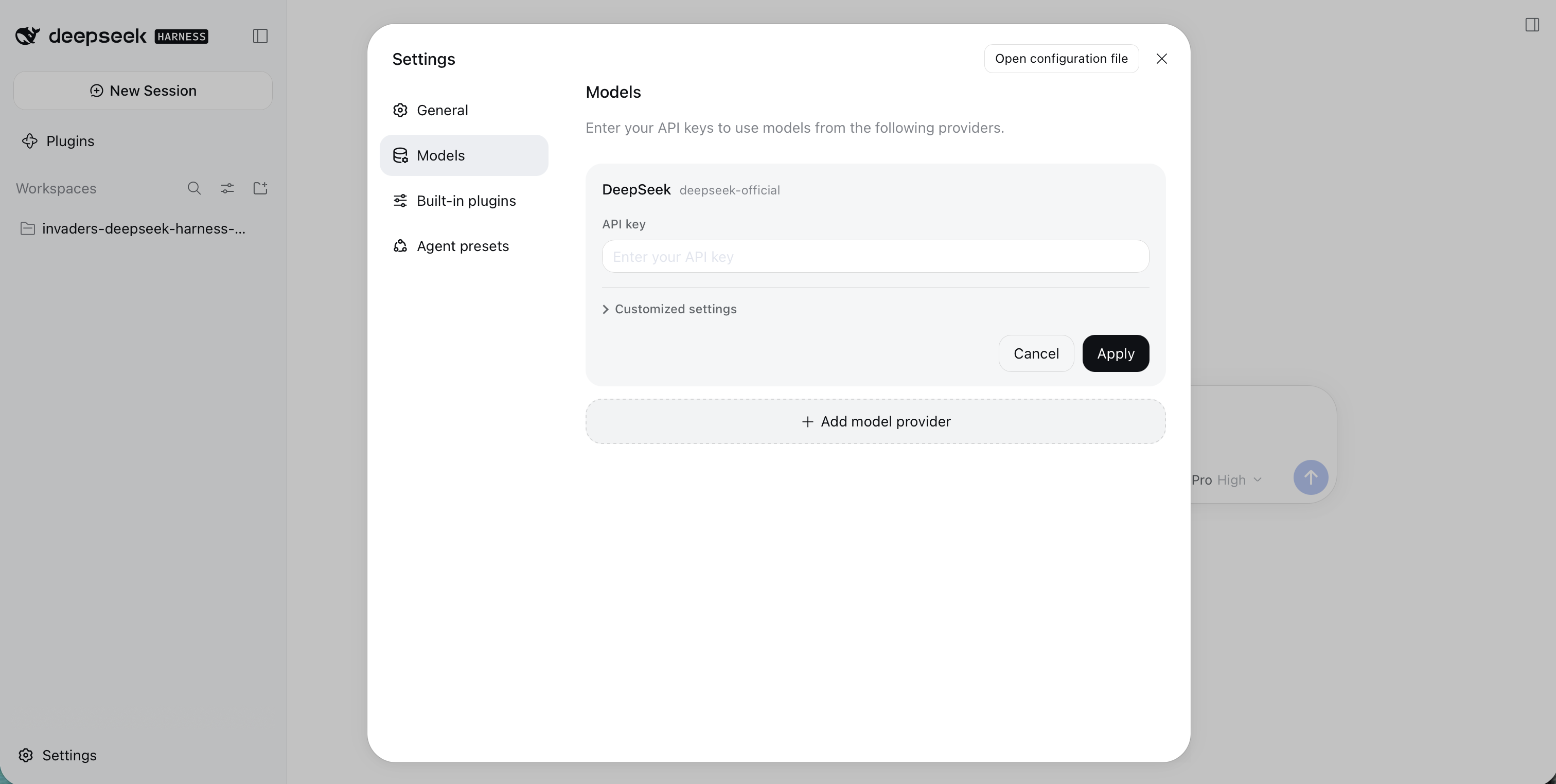Screen dimensions: 1556x784
Task: Select the invaders-deepseek-harness workspace
Action: point(143,228)
